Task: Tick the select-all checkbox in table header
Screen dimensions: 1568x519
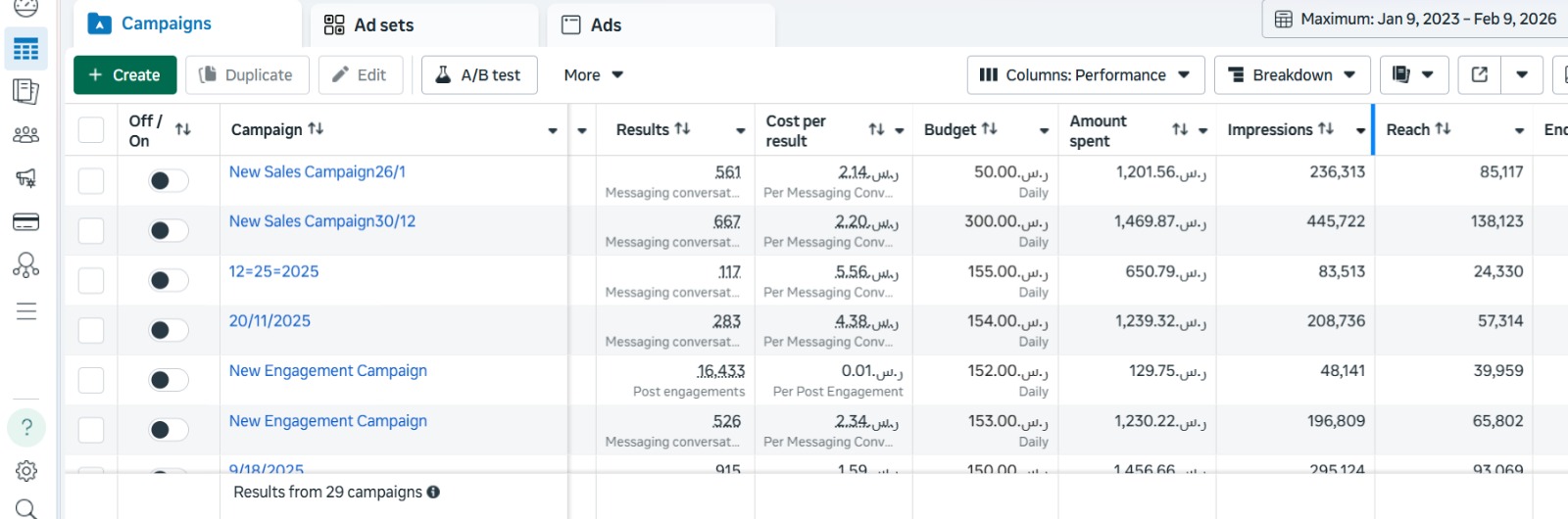Action: click(91, 130)
